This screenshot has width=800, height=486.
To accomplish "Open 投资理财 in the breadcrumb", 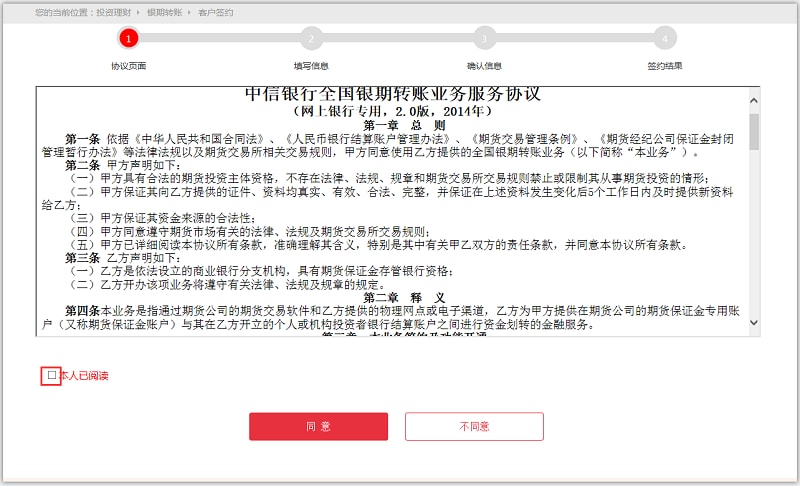I will click(x=112, y=12).
